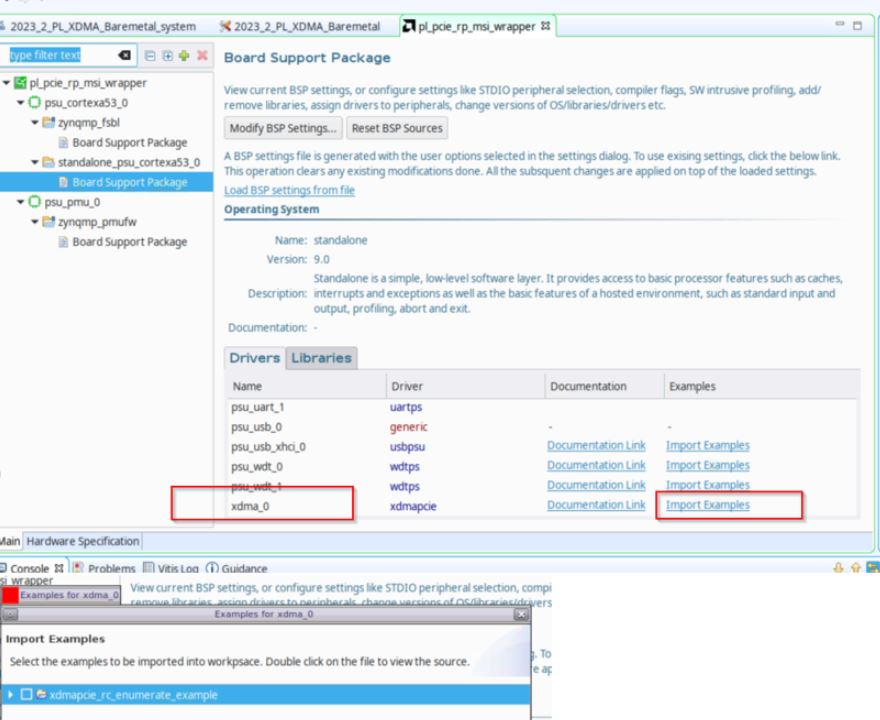Switch to the Libraries tab
Viewport: 880px width, 720px height.
[x=322, y=358]
